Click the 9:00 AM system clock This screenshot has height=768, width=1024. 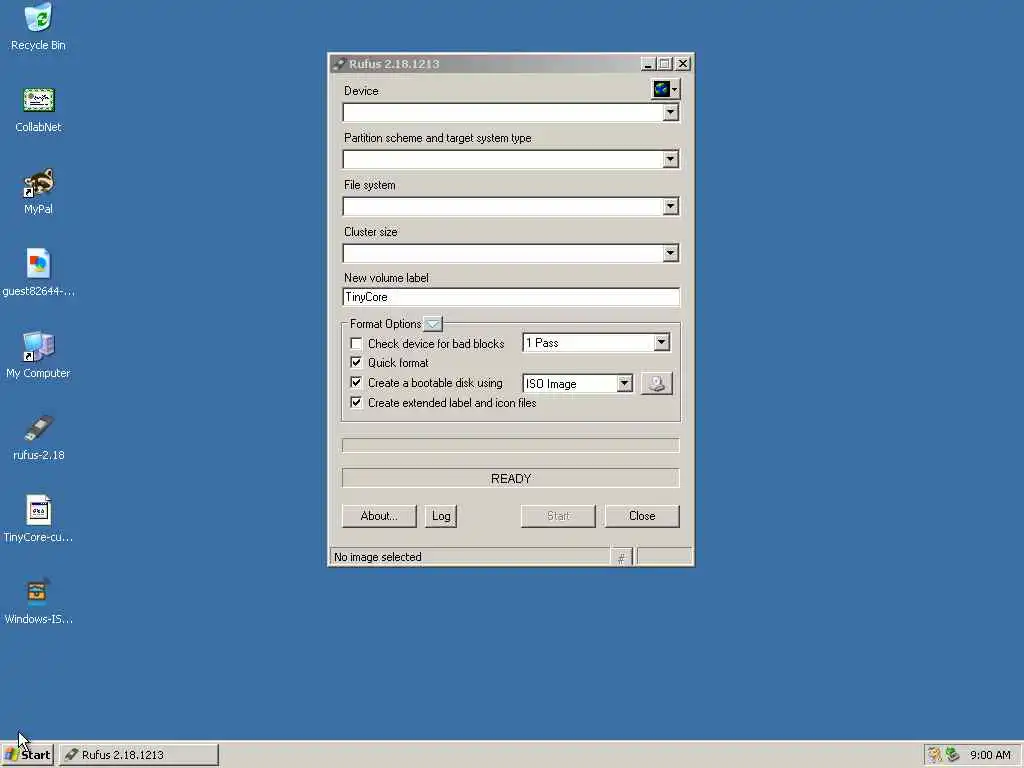pos(990,755)
